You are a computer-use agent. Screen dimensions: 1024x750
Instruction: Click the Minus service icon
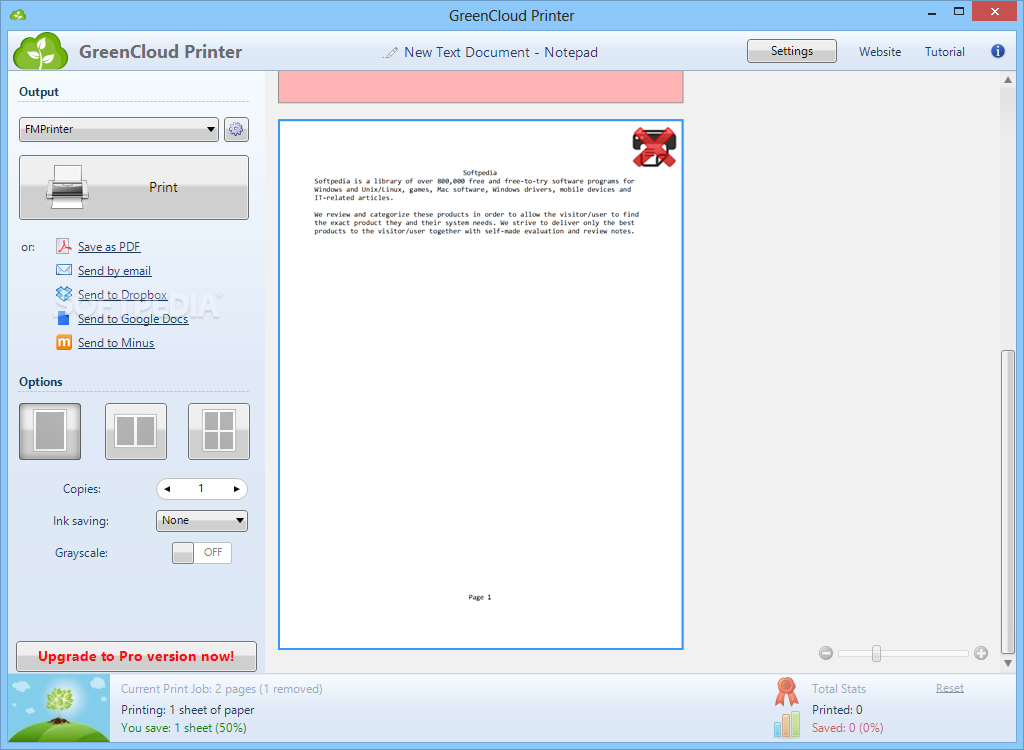point(63,342)
